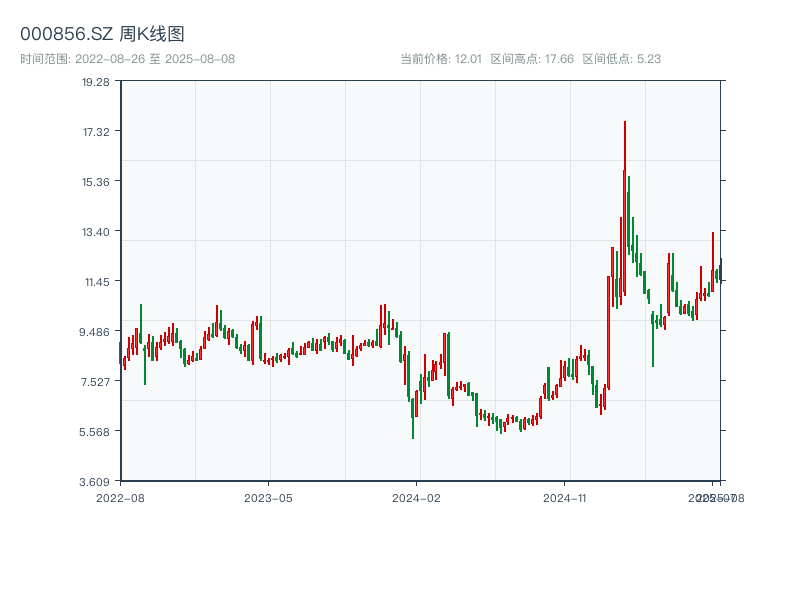The height and width of the screenshot is (600, 800).
Task: Click the 区间低点 5.23 label
Action: (621, 59)
